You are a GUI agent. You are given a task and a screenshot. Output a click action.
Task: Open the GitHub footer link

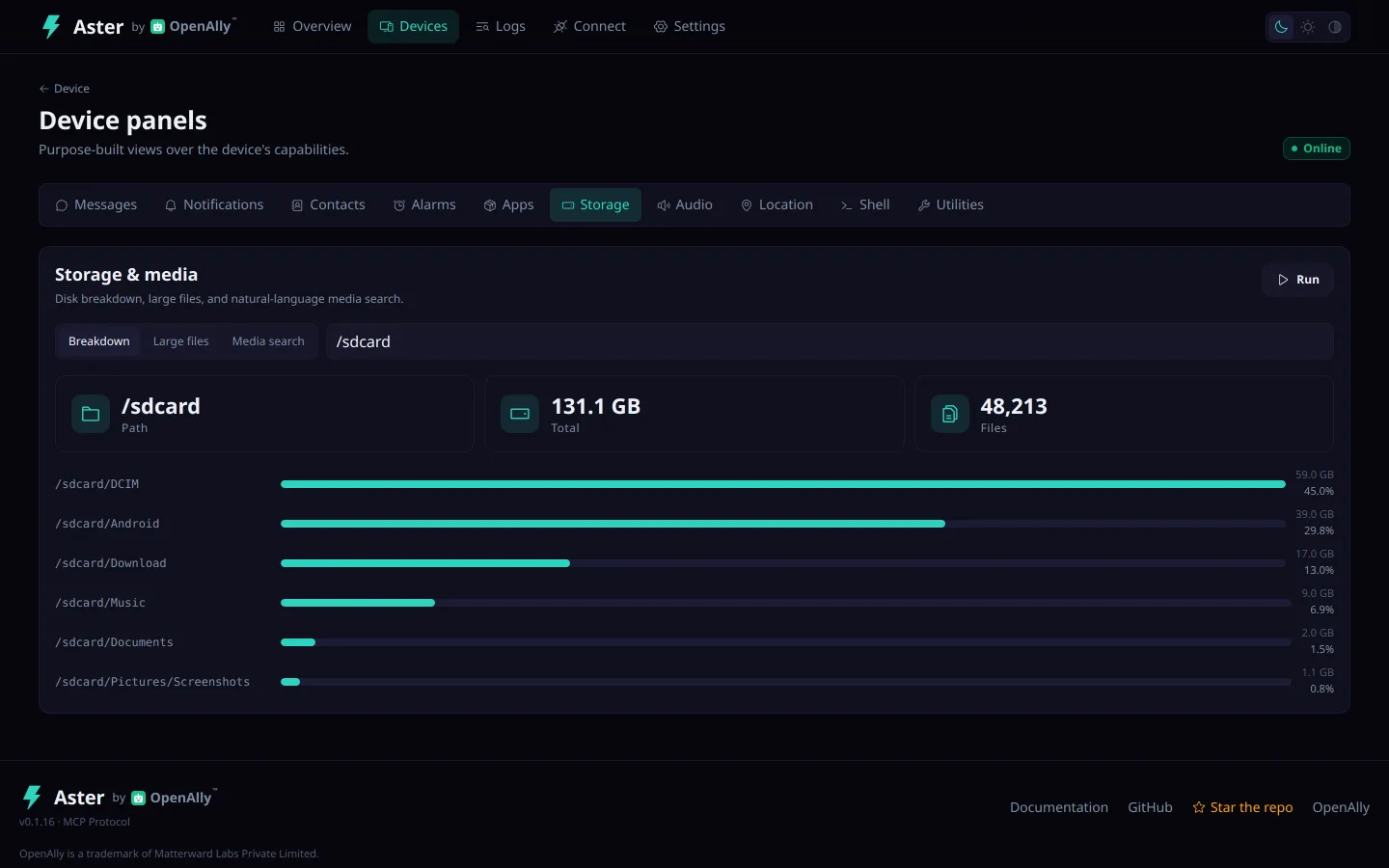[1151, 807]
